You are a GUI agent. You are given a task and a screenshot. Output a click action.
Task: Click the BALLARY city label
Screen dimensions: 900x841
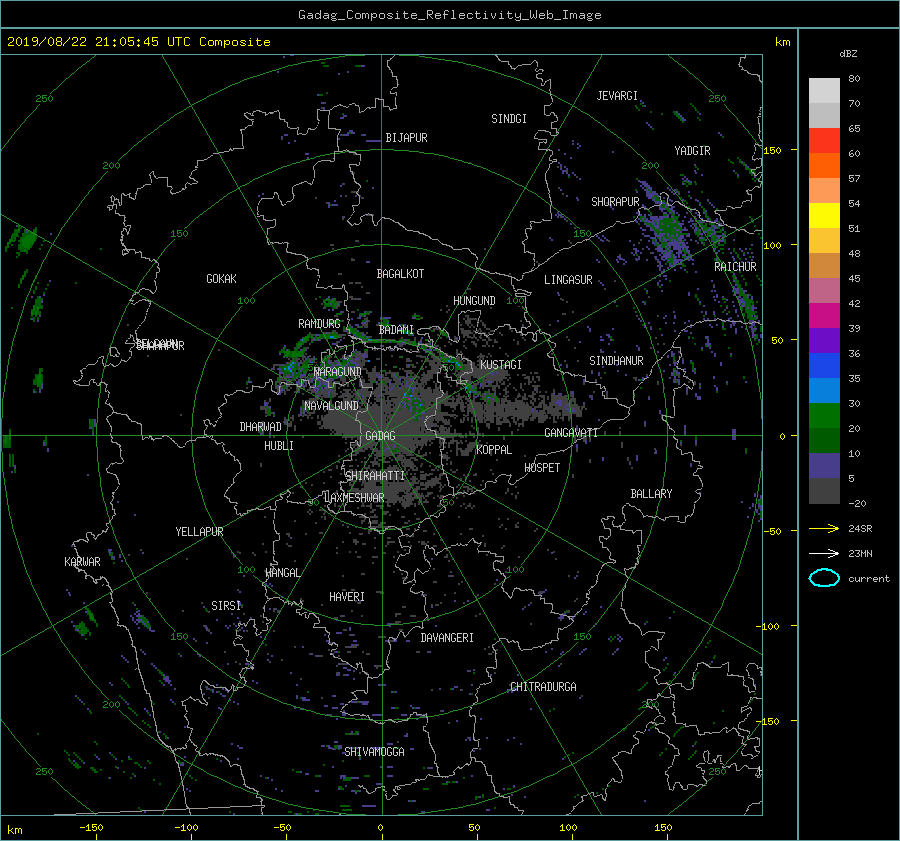(x=651, y=494)
